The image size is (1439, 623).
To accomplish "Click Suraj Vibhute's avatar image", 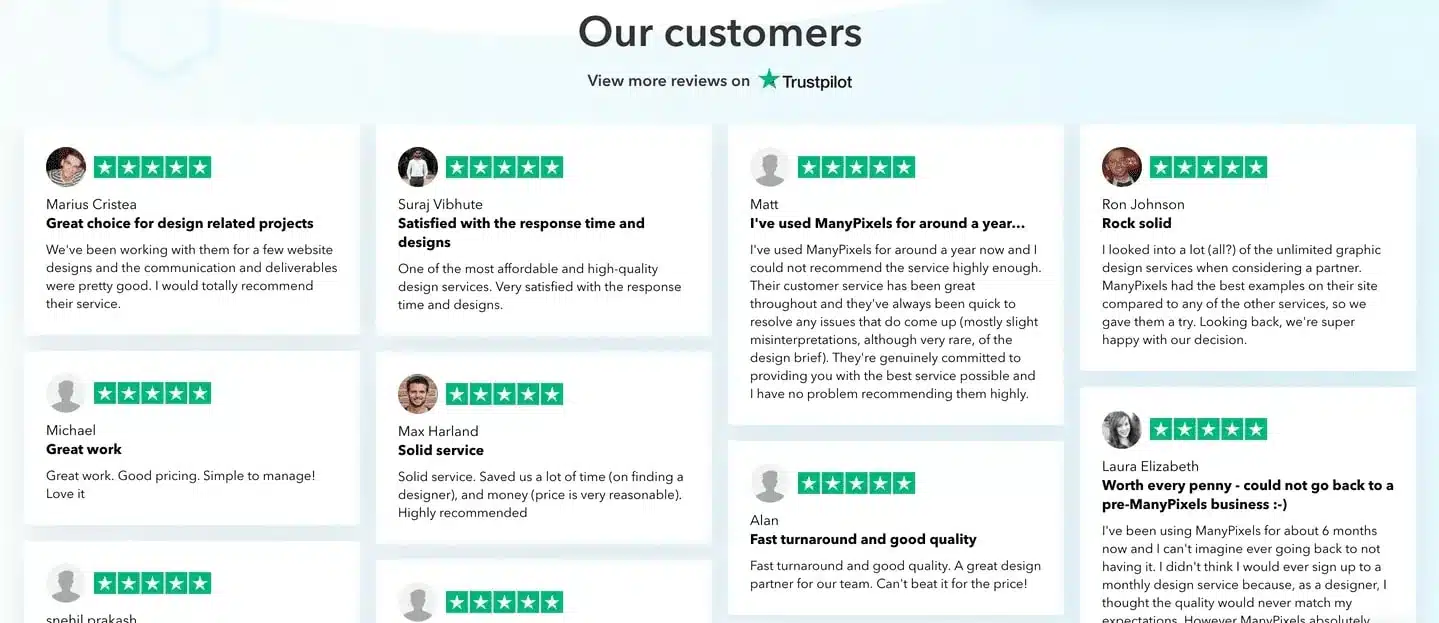I will [418, 167].
